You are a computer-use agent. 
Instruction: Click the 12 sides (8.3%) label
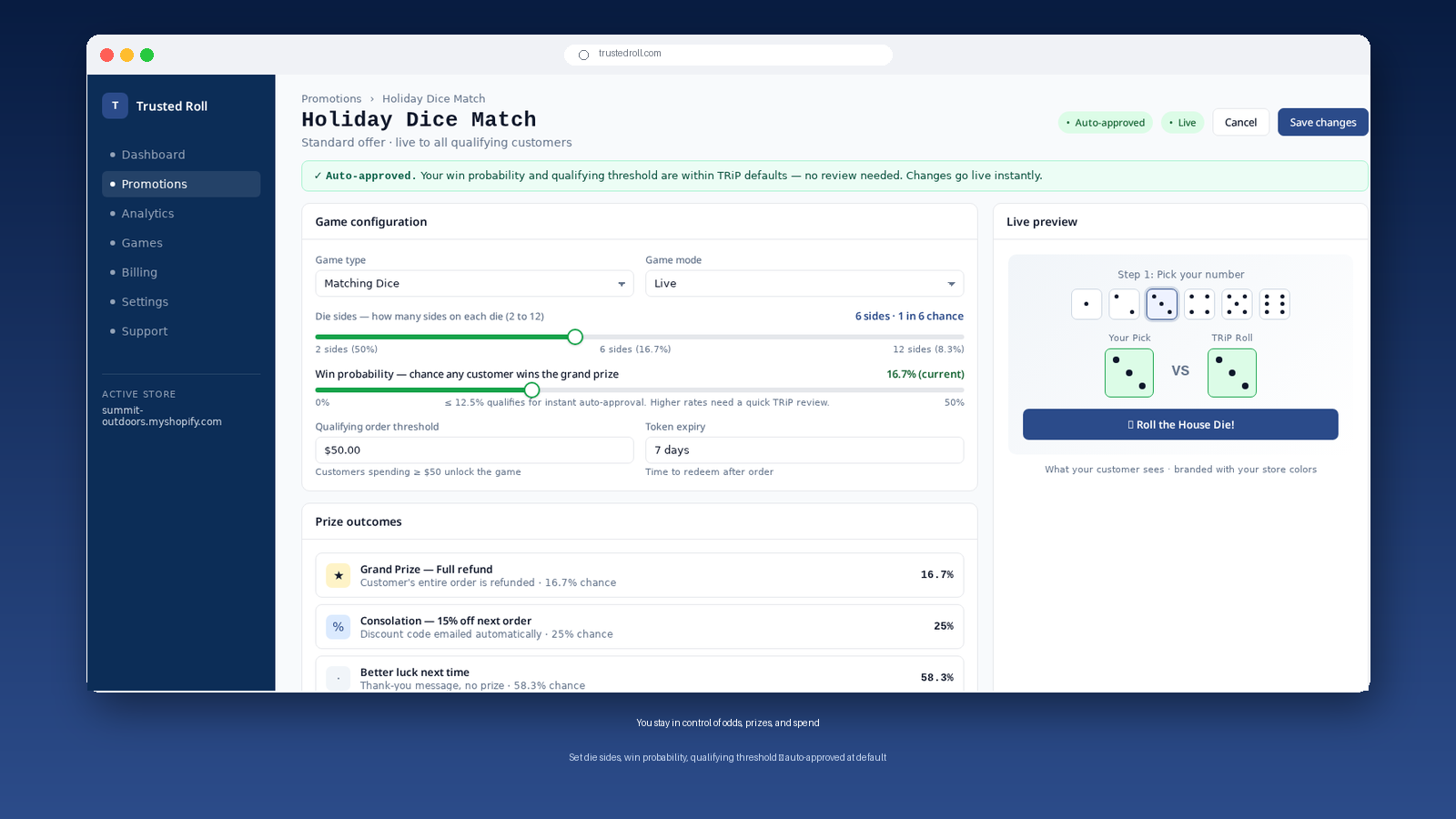click(x=928, y=349)
